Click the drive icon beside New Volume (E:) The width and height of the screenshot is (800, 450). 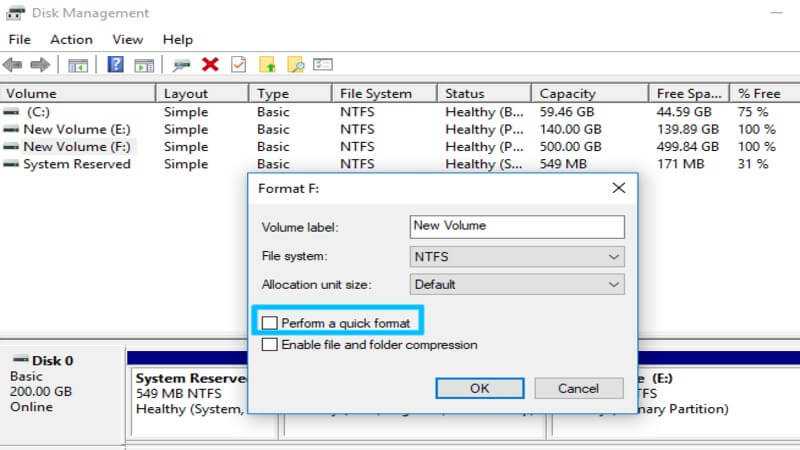(x=11, y=129)
